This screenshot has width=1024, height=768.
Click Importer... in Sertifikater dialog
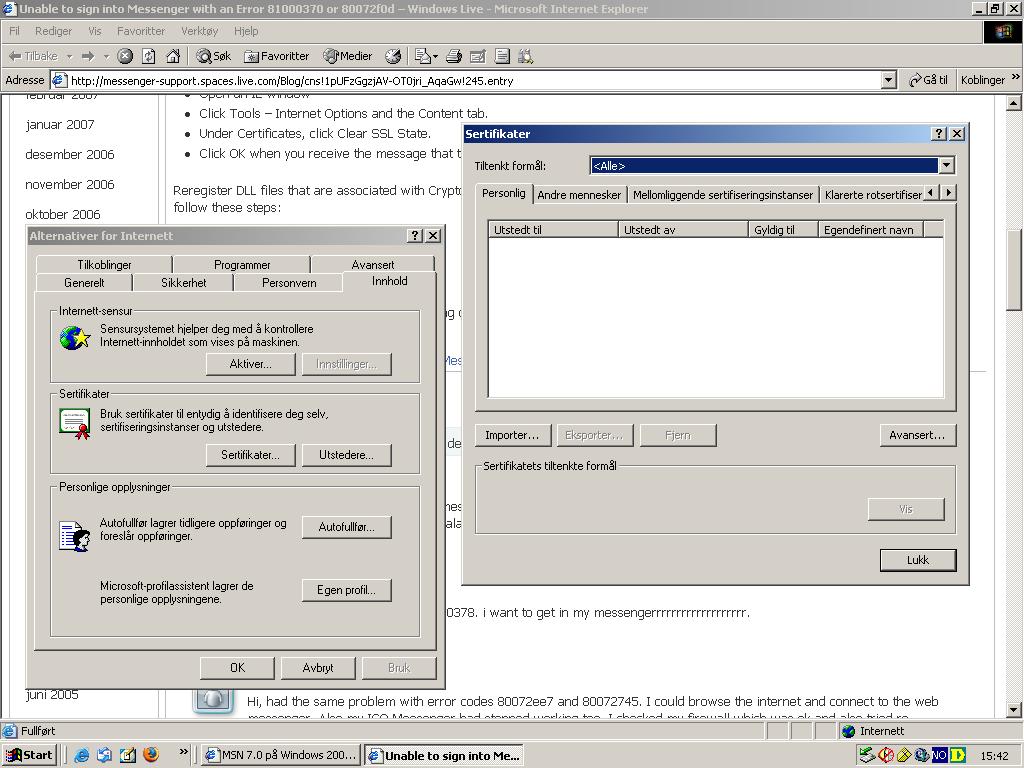tap(512, 436)
